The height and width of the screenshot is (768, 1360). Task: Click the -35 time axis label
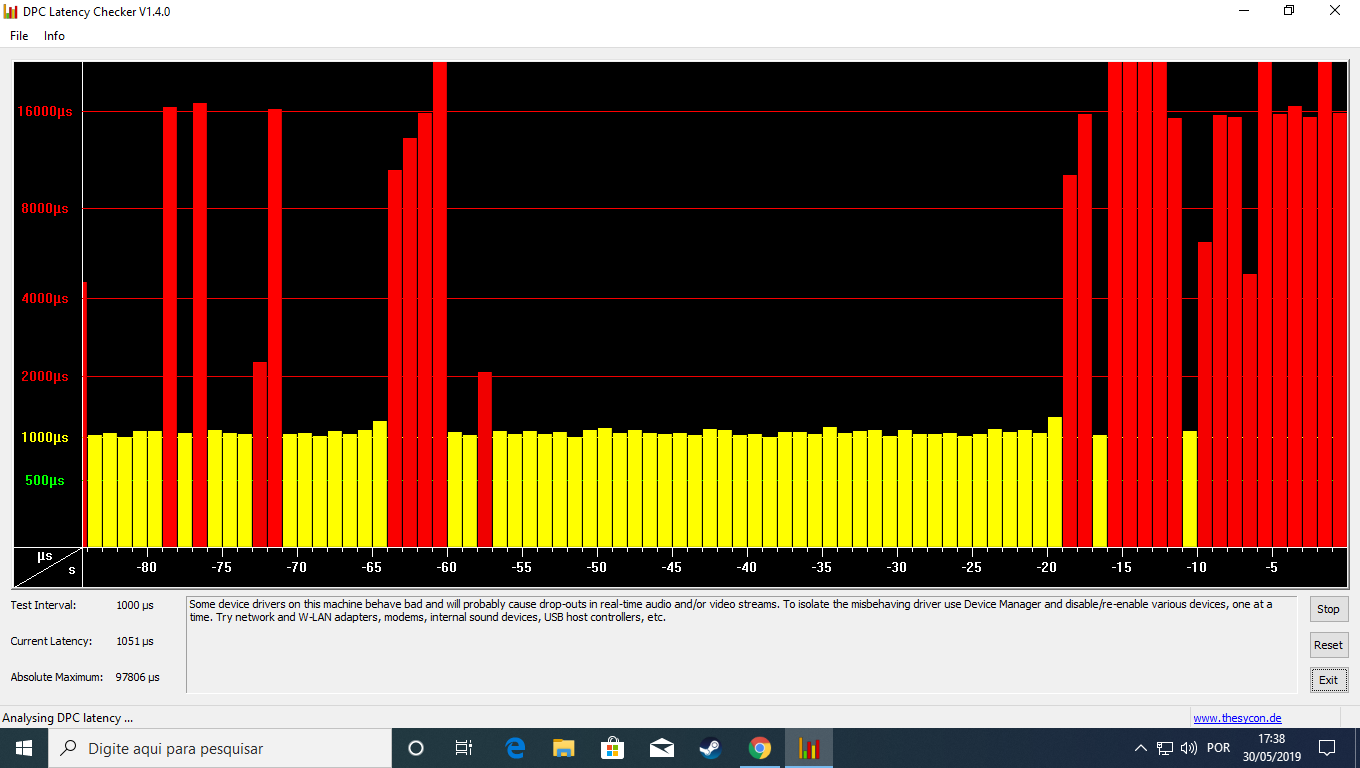coord(822,568)
